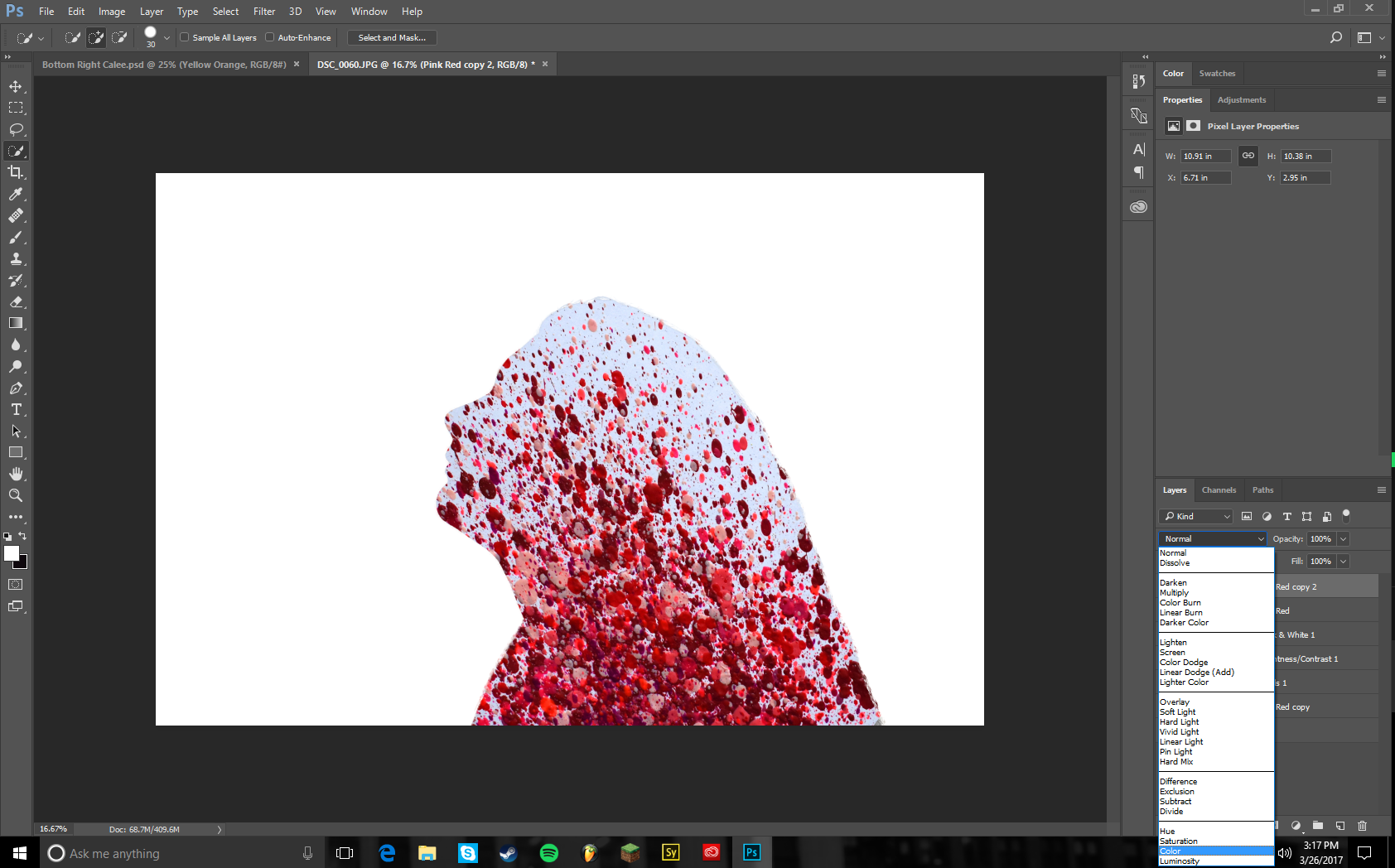Switch to the Channels tab

(x=1219, y=489)
